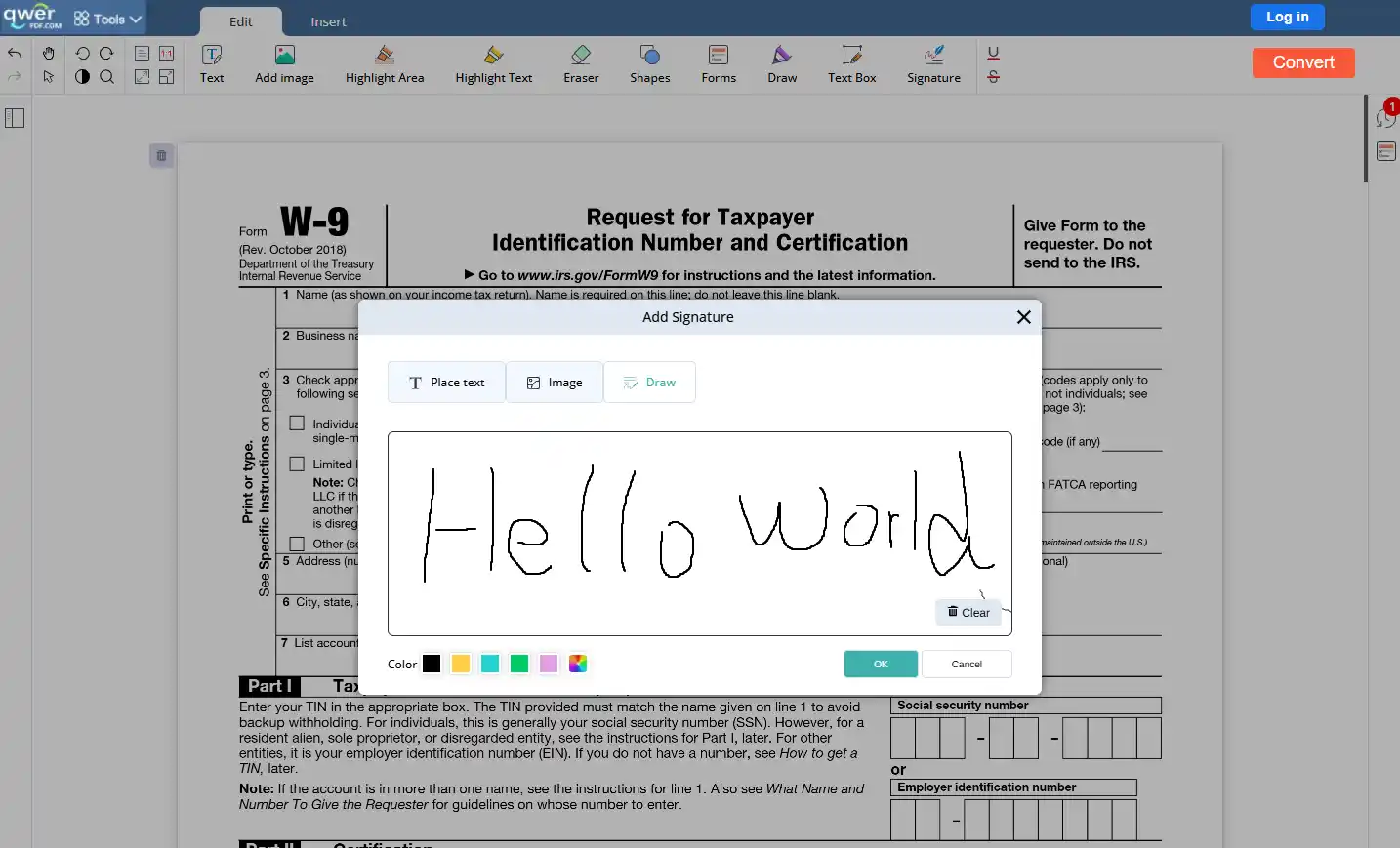Click the Log in button
Screen dimensions: 1400x848
click(1288, 17)
